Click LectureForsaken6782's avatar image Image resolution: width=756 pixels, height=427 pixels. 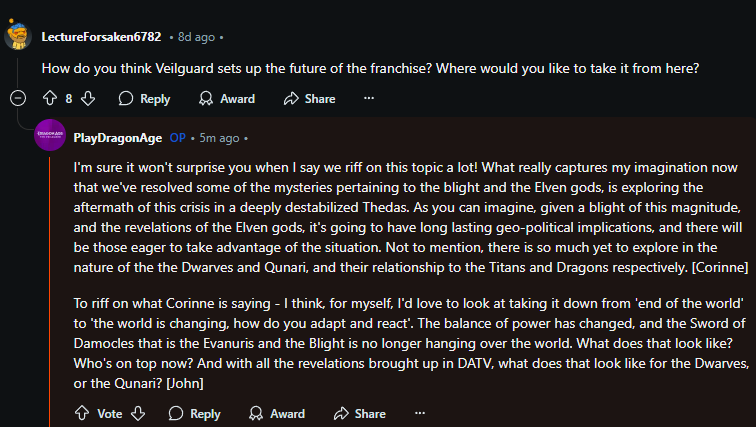pos(17,36)
